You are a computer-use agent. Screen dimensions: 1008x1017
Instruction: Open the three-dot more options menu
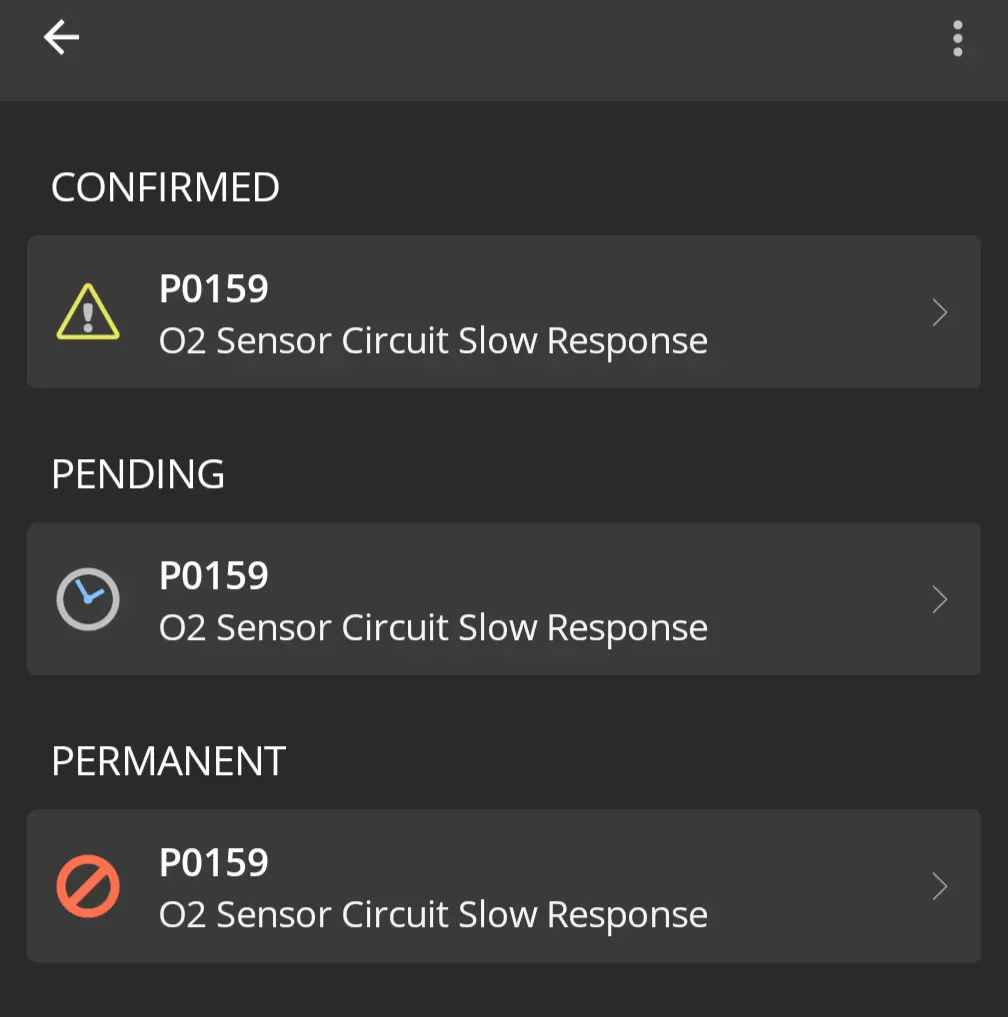957,38
